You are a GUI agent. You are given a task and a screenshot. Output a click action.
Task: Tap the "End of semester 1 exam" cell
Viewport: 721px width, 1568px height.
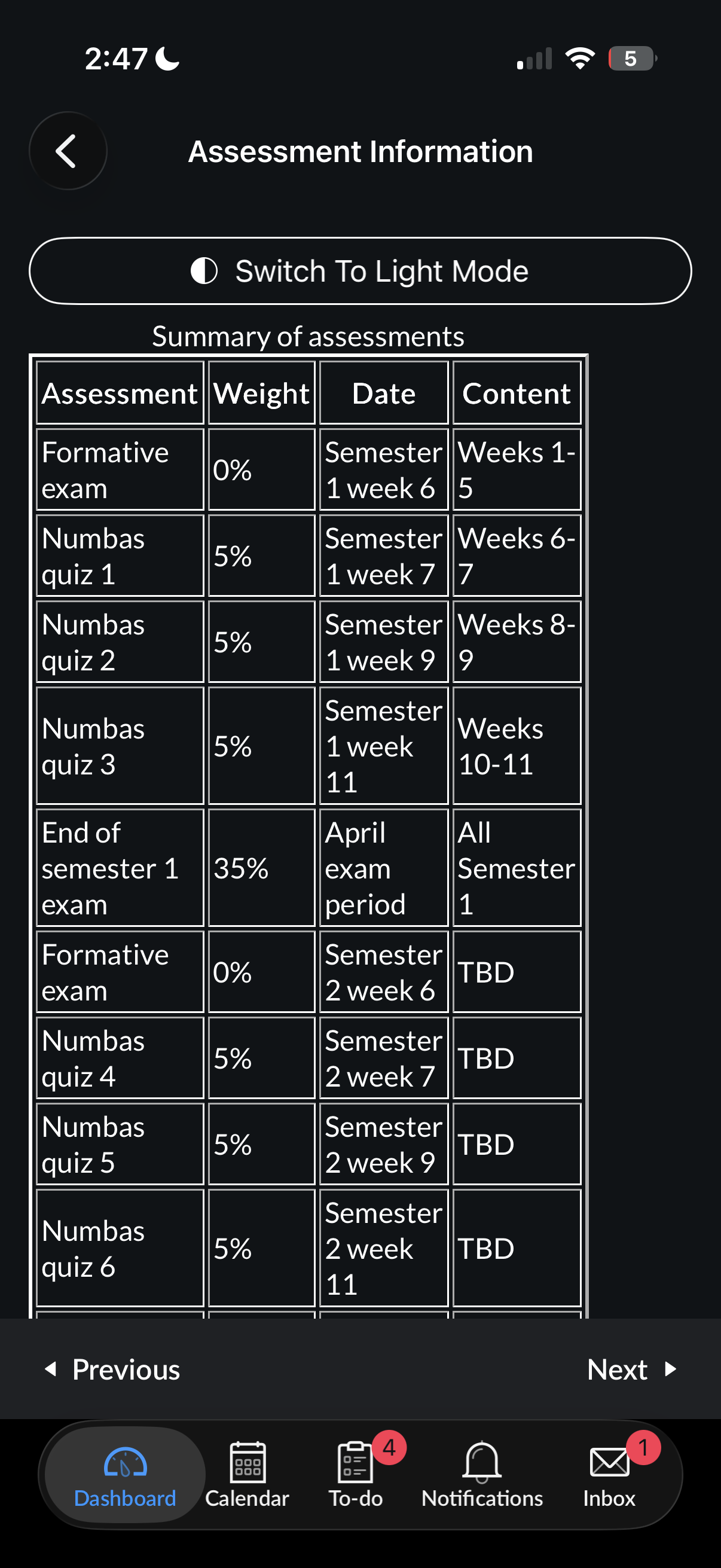click(120, 868)
